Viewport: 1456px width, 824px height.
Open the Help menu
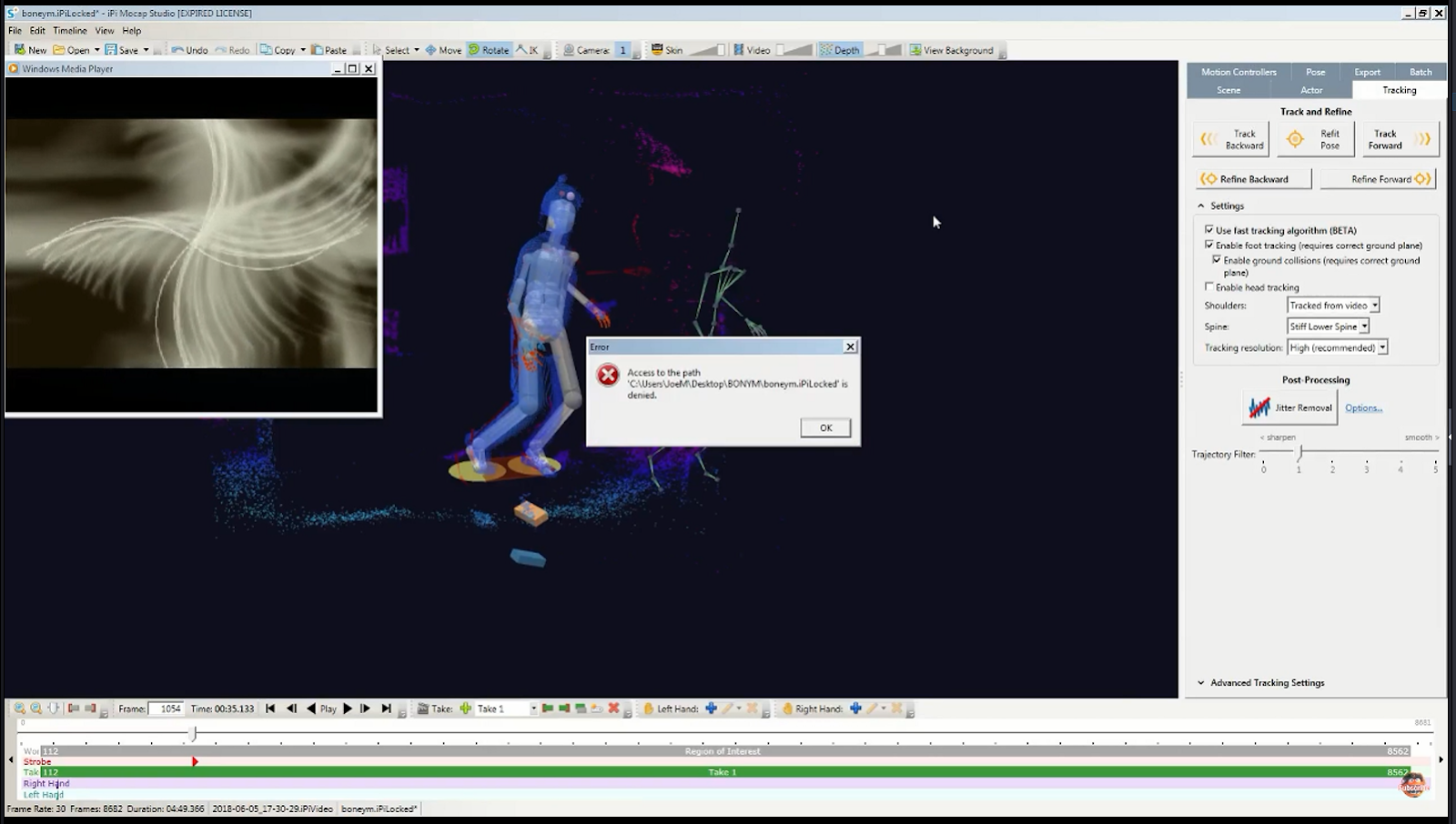click(132, 30)
